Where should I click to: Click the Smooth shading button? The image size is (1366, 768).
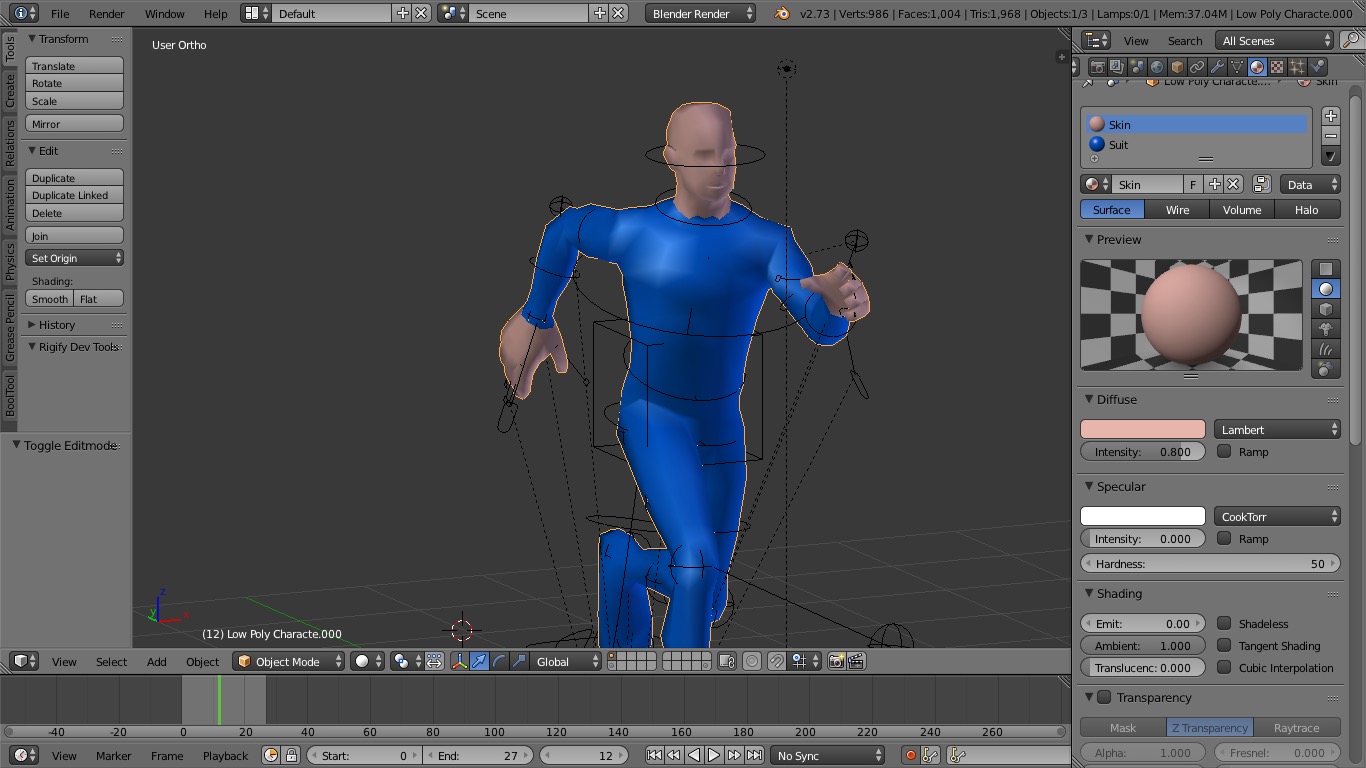tap(50, 299)
